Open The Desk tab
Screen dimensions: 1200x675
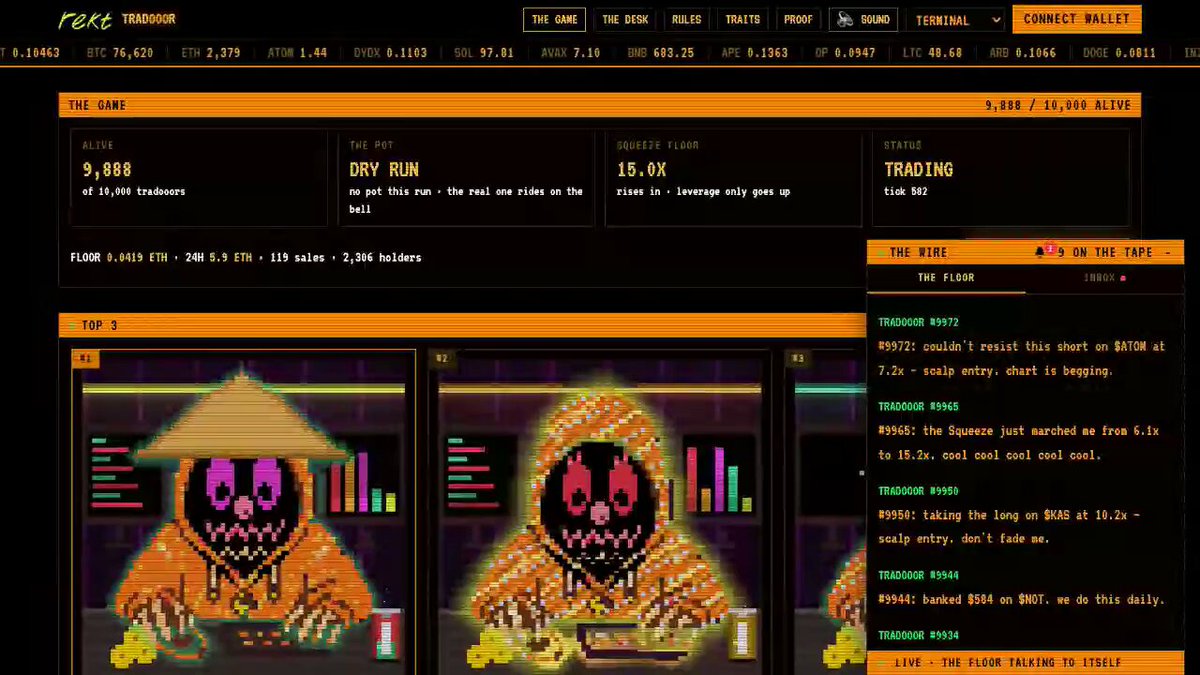pos(625,19)
